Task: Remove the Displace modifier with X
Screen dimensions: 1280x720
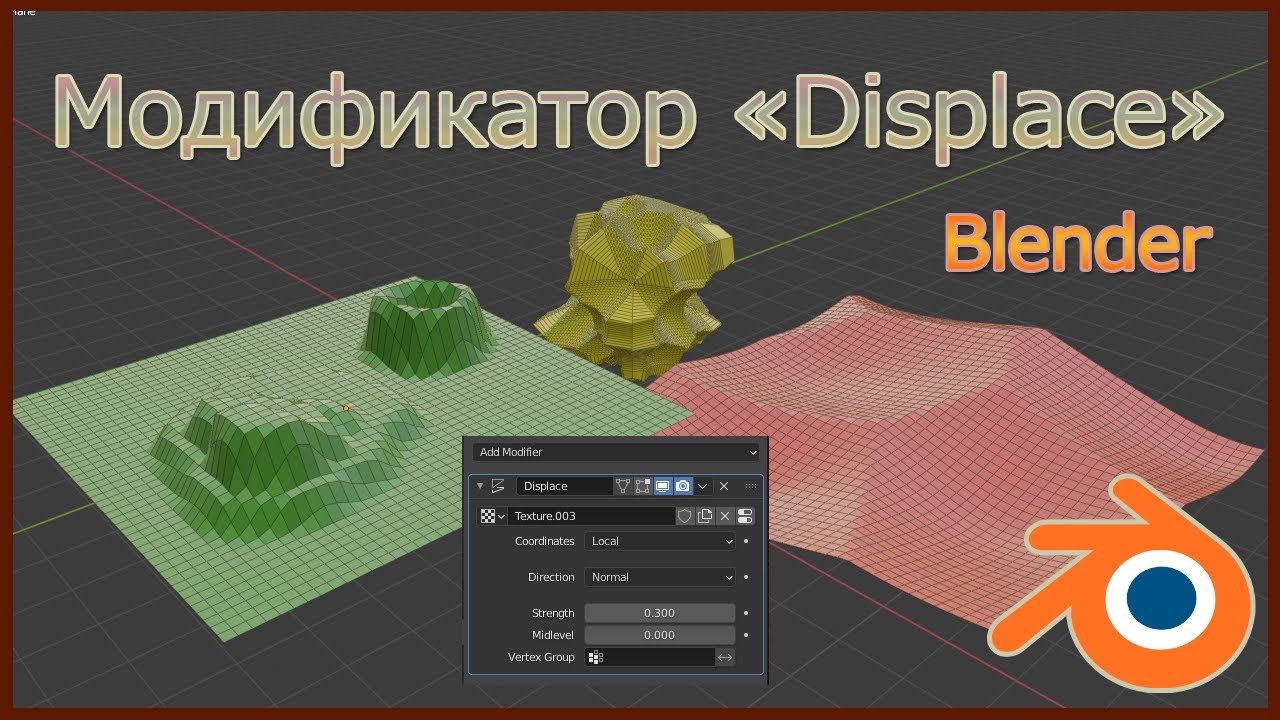Action: 724,486
